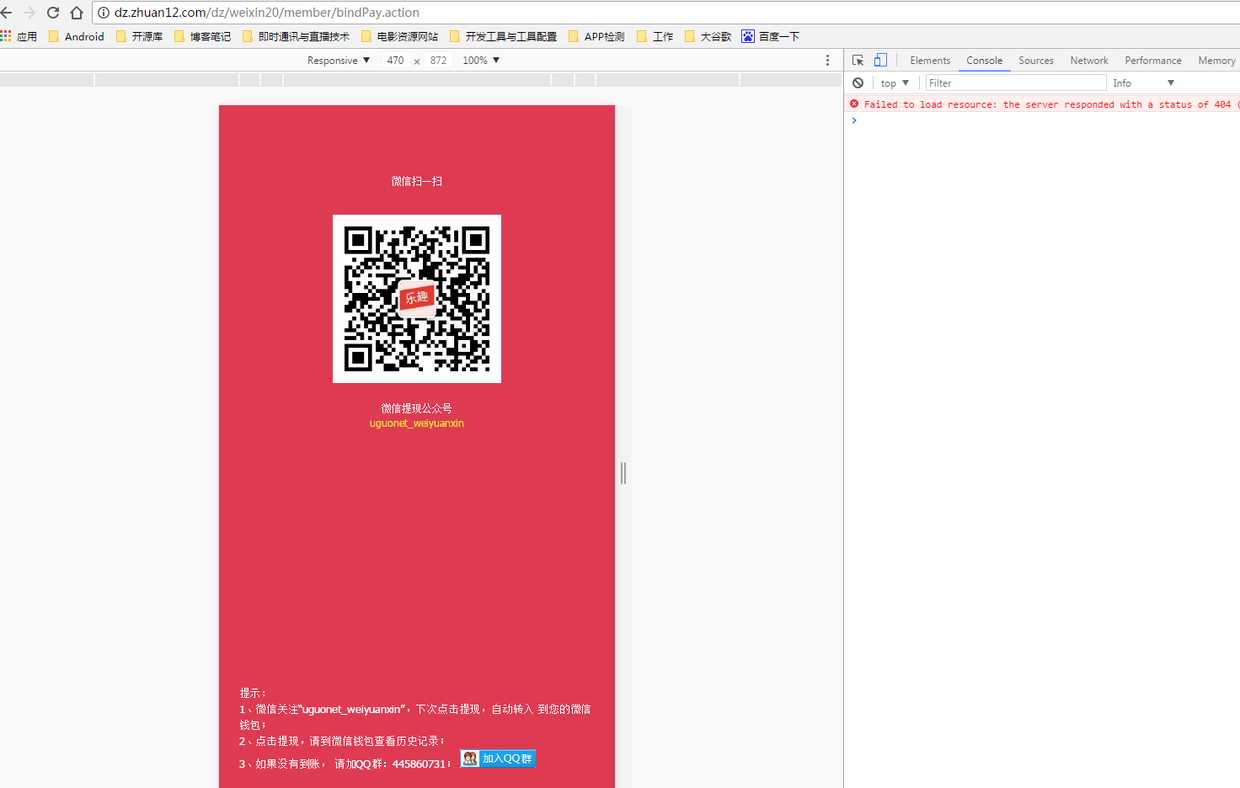Reload the page with refresh icon
The height and width of the screenshot is (788, 1240).
click(53, 13)
